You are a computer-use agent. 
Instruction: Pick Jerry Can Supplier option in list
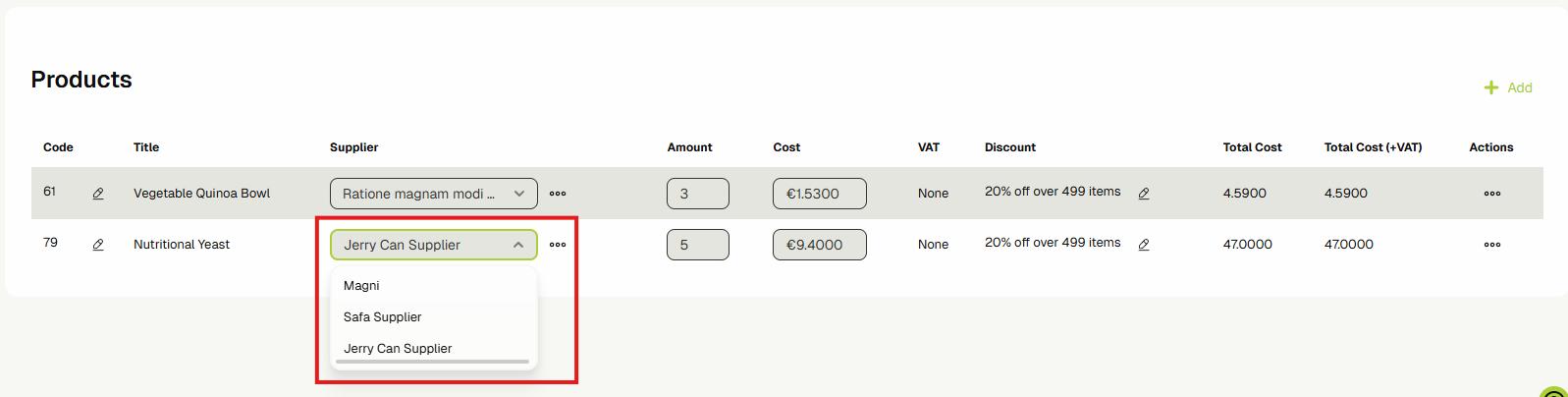pos(398,349)
